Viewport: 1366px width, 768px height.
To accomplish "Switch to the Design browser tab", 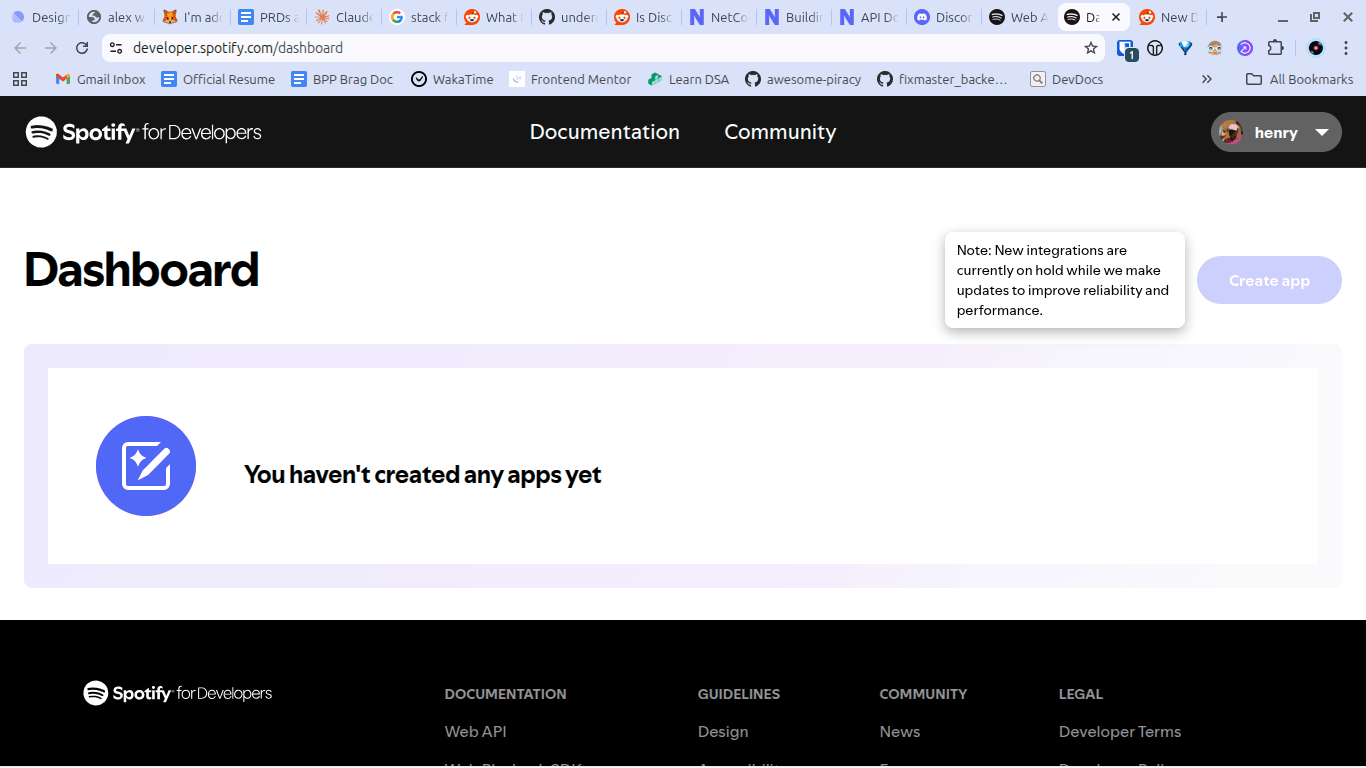I will pos(40,17).
